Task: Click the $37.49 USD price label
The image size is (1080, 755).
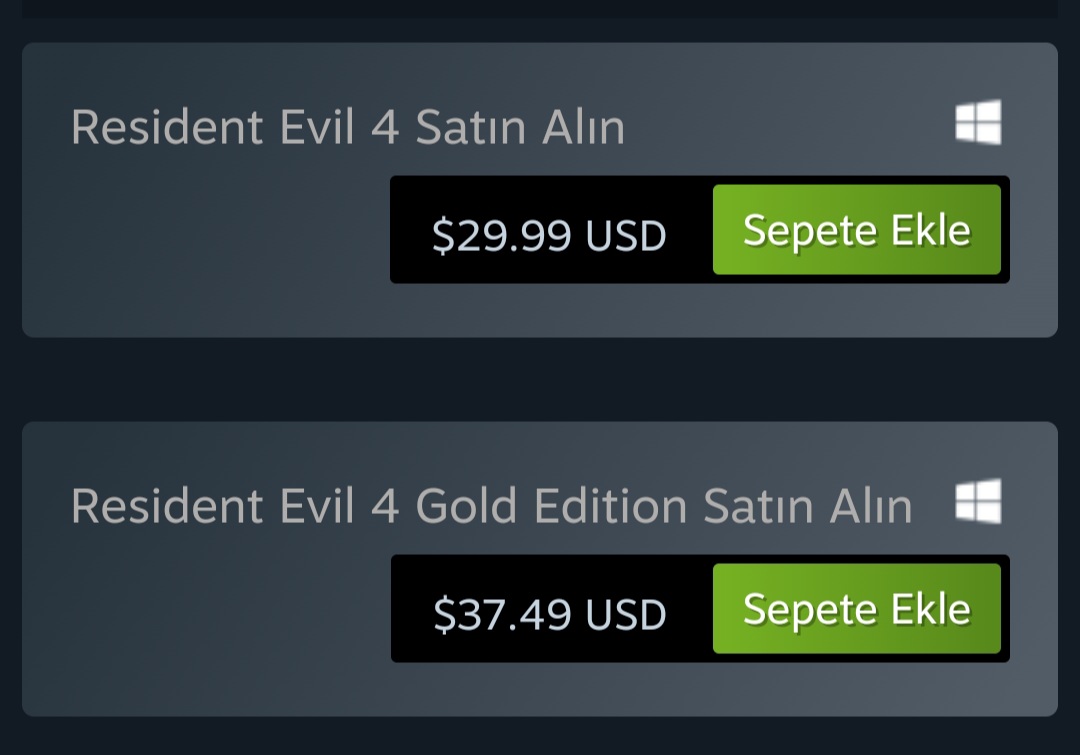Action: coord(549,614)
